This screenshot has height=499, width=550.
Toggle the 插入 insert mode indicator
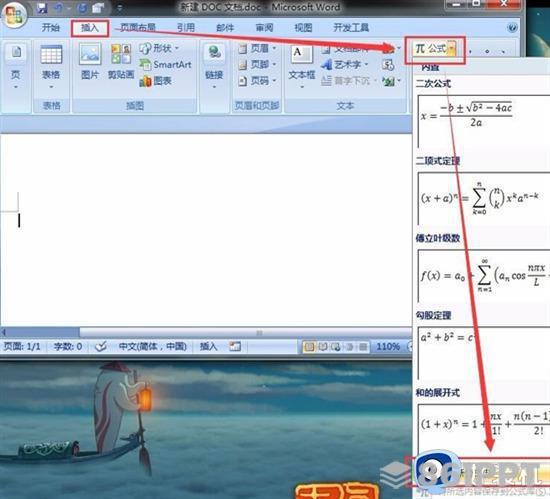pos(209,346)
